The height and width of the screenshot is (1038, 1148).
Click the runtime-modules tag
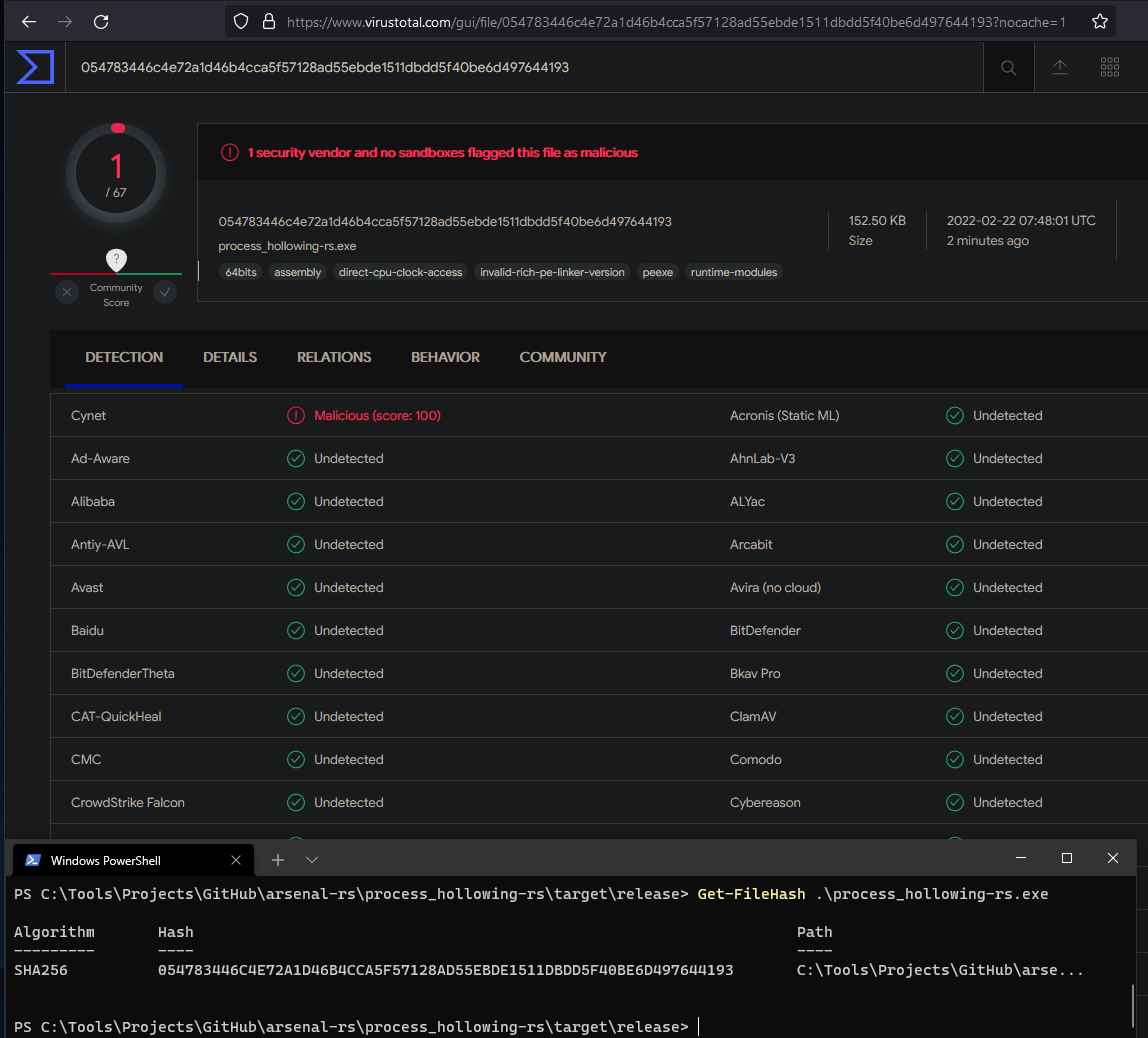[734, 272]
